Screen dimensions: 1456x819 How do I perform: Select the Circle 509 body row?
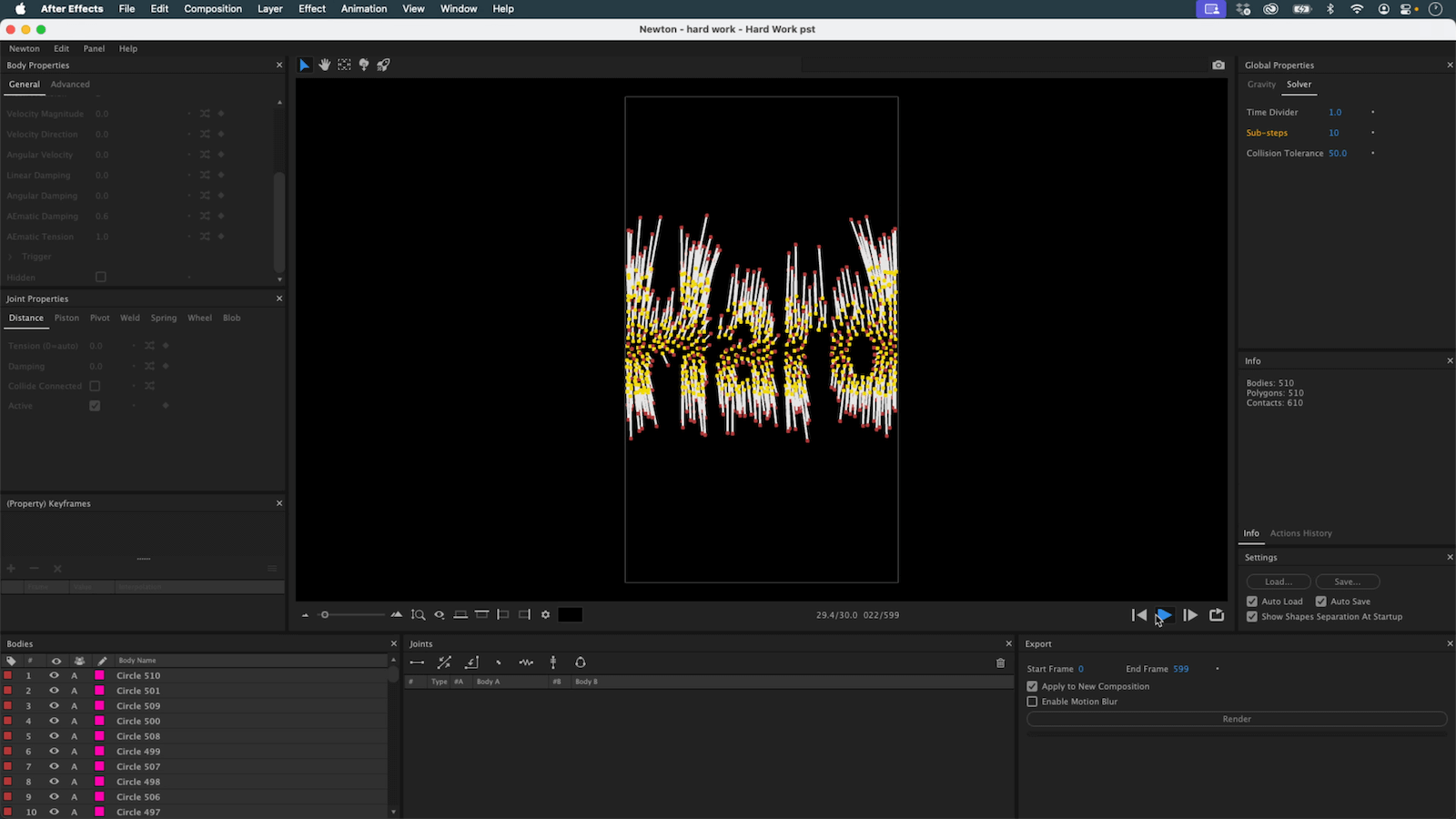pos(194,706)
